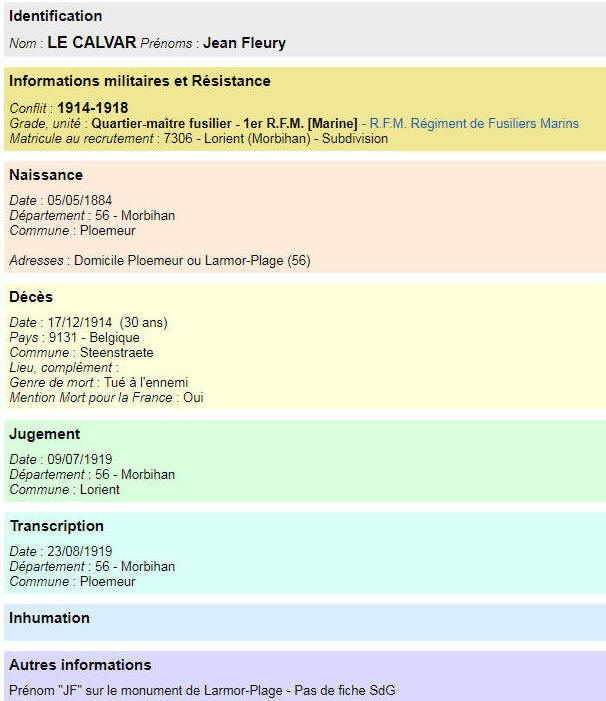
Task: Click the death date 17/12/1914
Action: (79, 322)
